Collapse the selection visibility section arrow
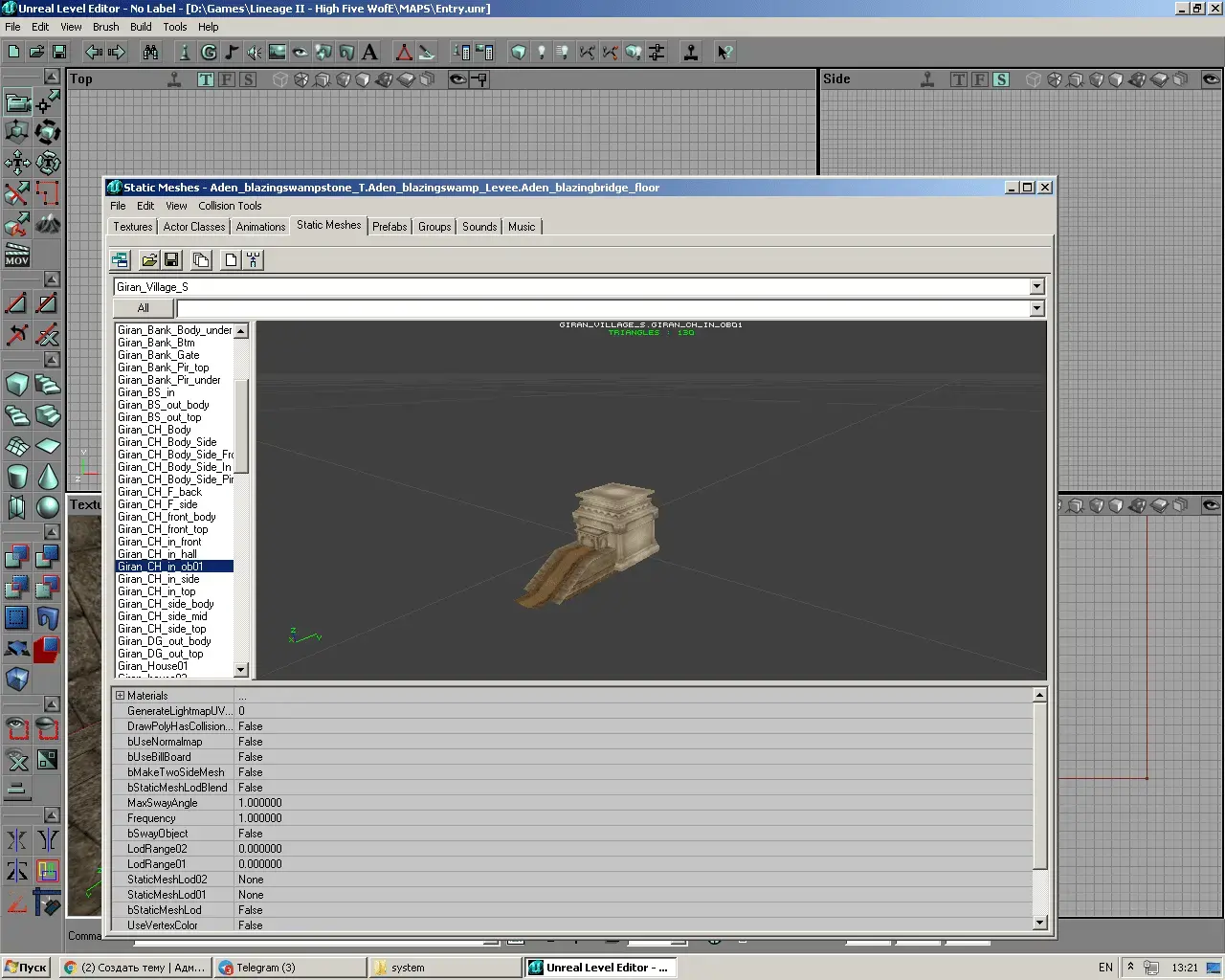This screenshot has width=1225, height=980. 52,704
